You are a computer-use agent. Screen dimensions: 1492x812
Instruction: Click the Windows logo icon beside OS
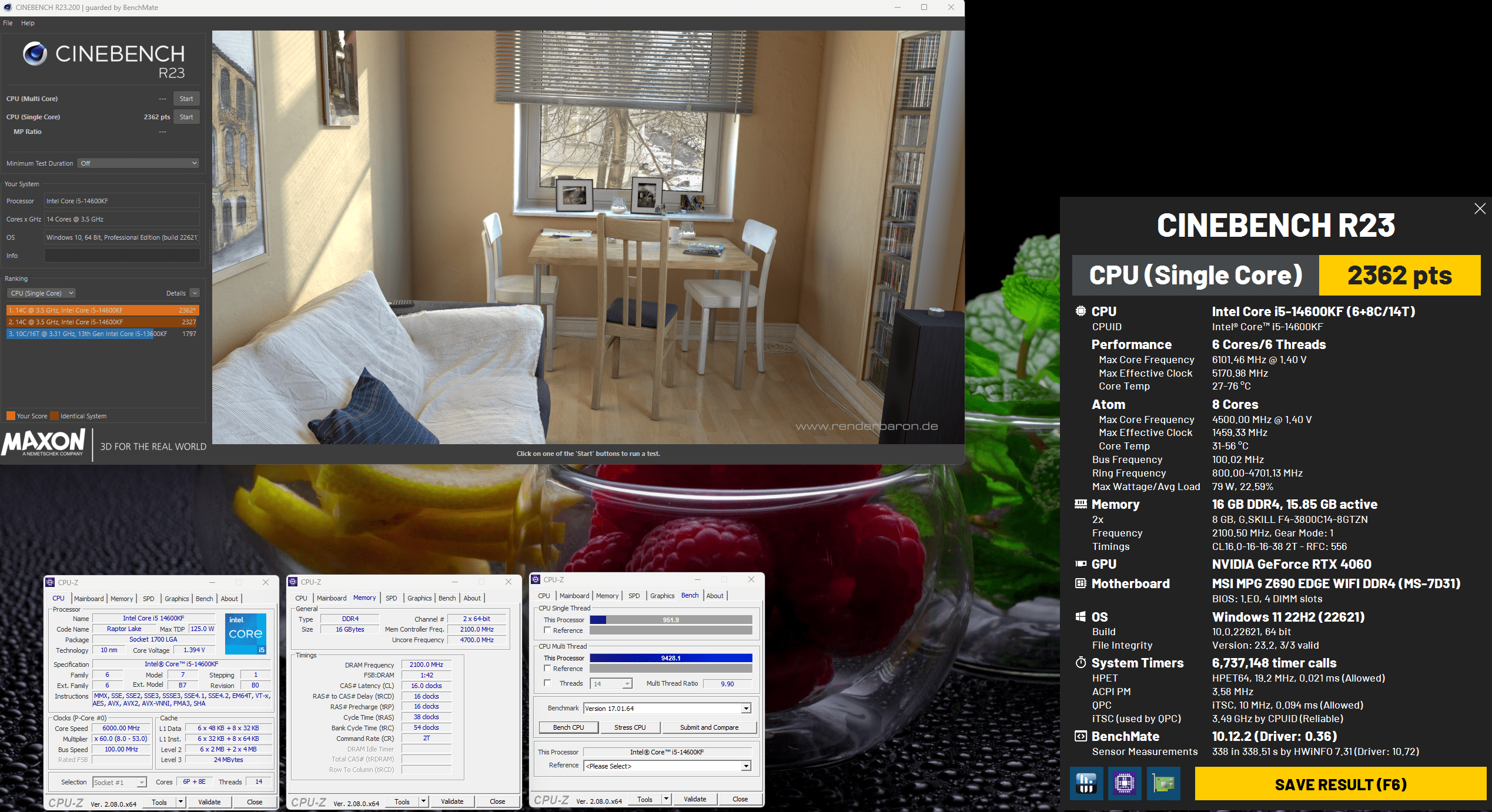(1080, 616)
